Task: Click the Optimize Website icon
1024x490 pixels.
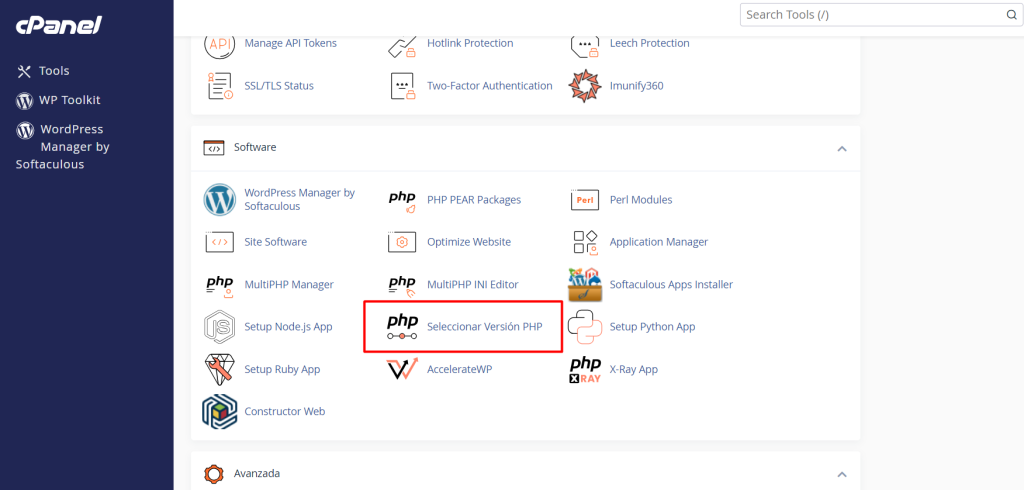Action: [402, 242]
